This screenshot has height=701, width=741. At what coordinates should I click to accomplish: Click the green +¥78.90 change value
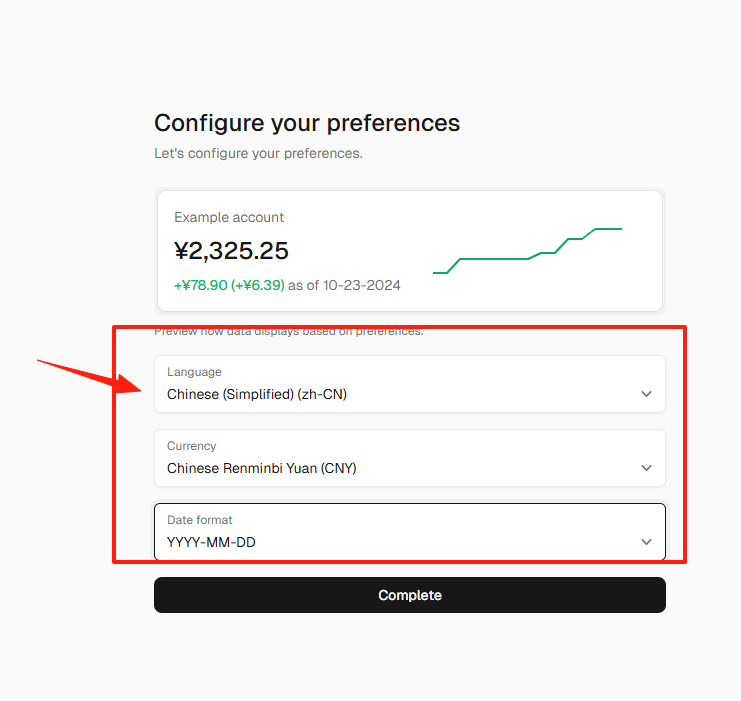[x=201, y=285]
